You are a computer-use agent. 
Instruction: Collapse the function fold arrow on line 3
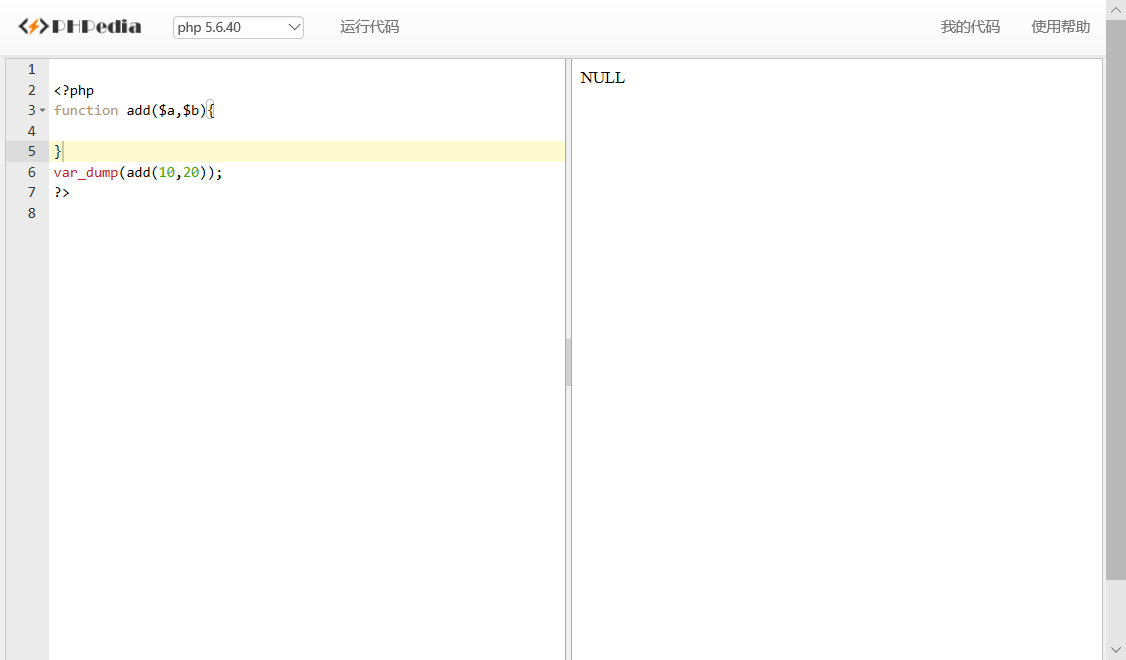pyautogui.click(x=42, y=111)
